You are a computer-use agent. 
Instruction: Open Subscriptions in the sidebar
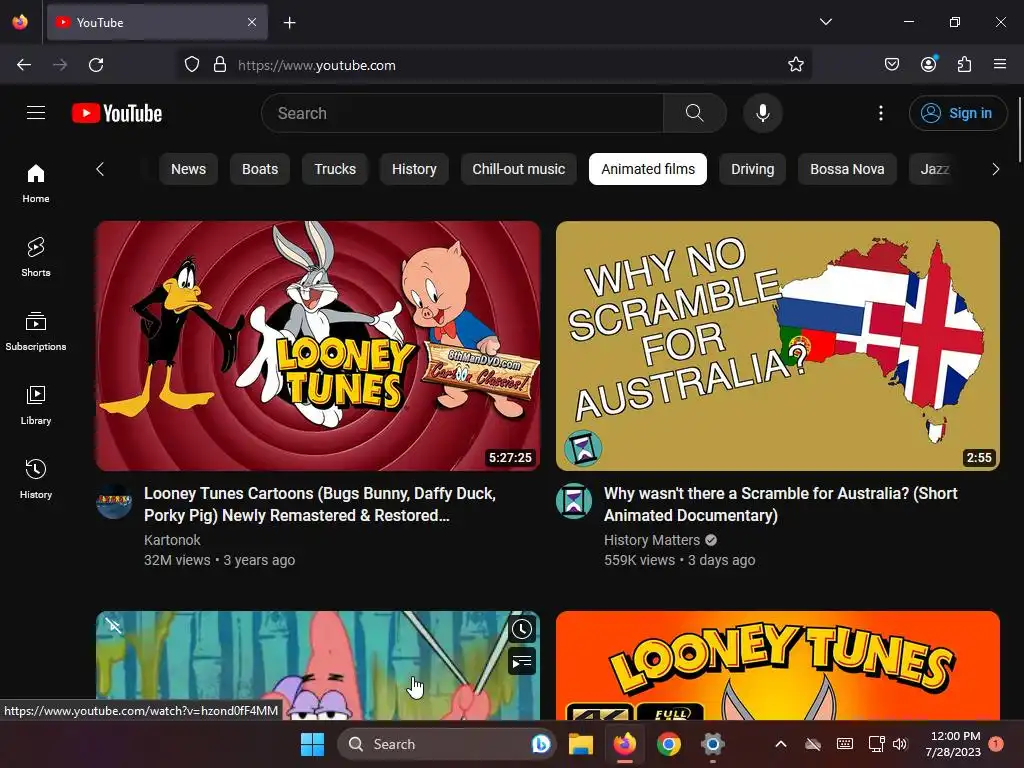coord(36,331)
